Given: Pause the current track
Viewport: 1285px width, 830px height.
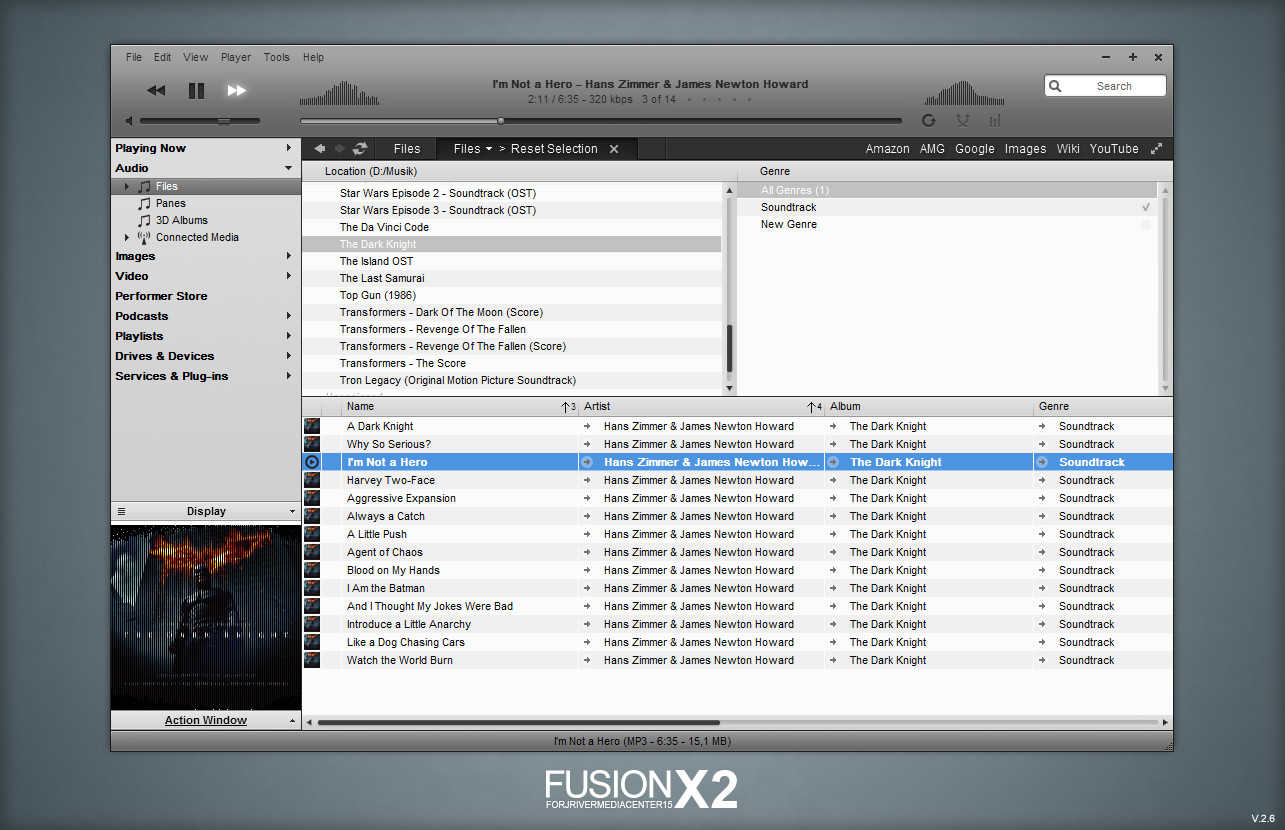Looking at the screenshot, I should pyautogui.click(x=196, y=90).
